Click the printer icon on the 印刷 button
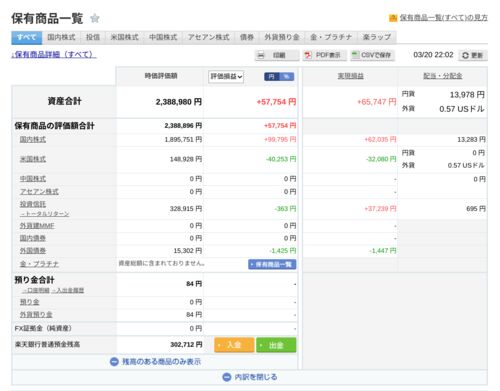This screenshot has height=391, width=500. pyautogui.click(x=261, y=55)
